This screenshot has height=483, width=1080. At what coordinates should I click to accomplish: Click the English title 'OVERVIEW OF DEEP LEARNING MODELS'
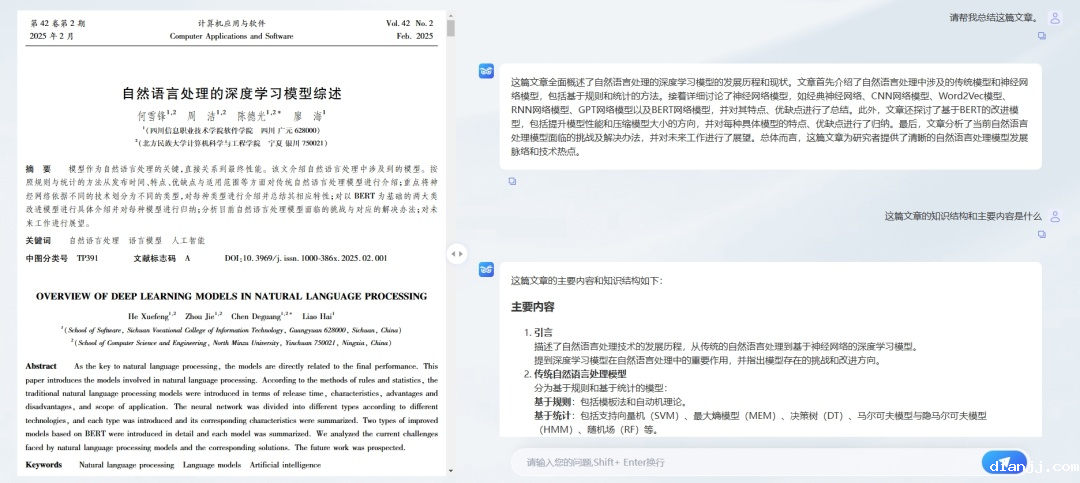231,296
